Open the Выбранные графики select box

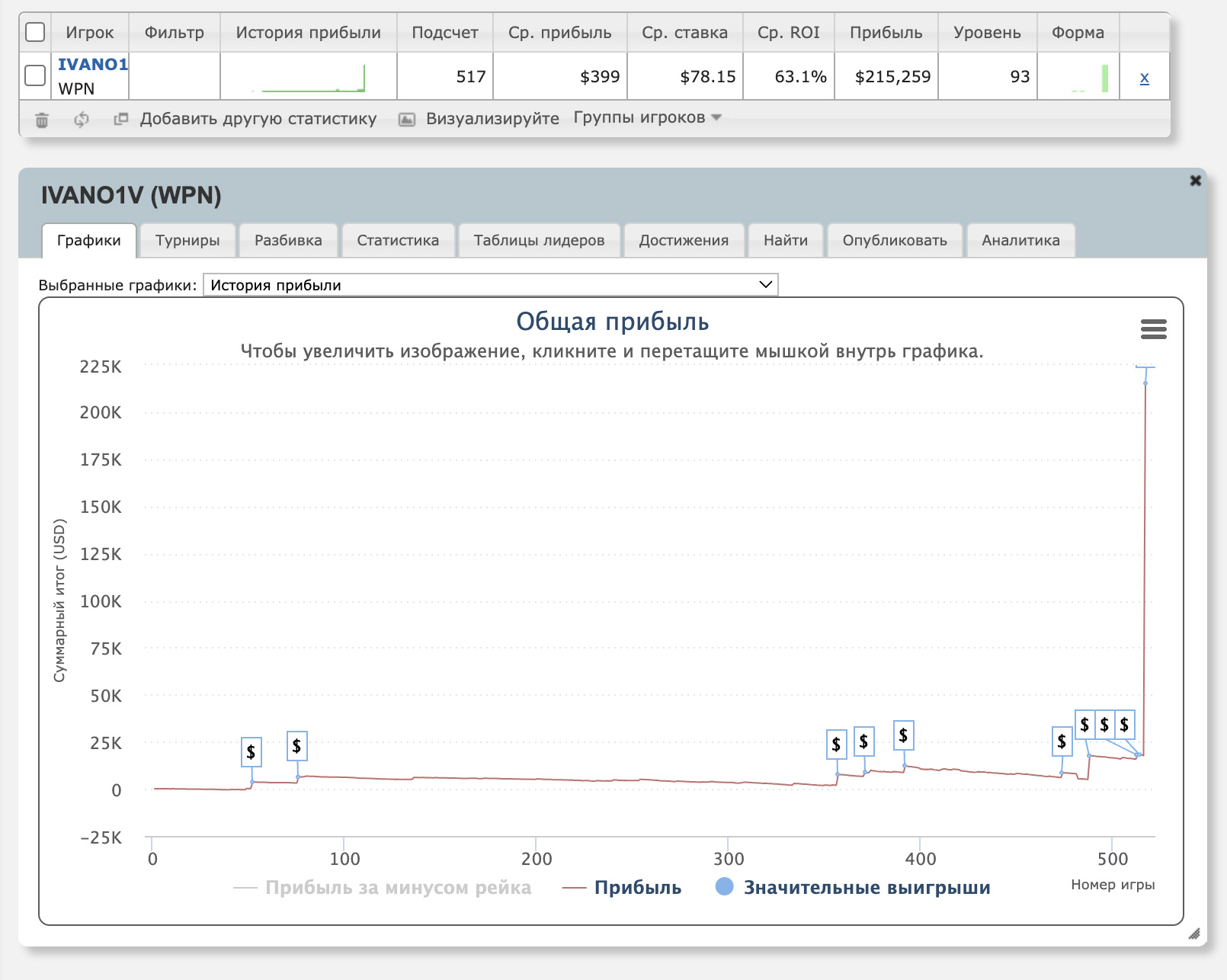[x=490, y=285]
